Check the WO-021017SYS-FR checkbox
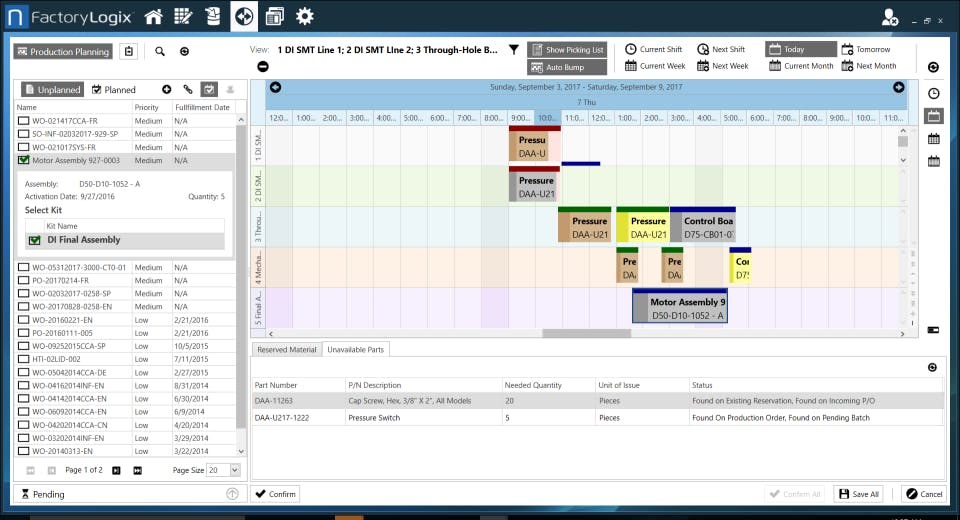This screenshot has width=960, height=520. click(23, 147)
